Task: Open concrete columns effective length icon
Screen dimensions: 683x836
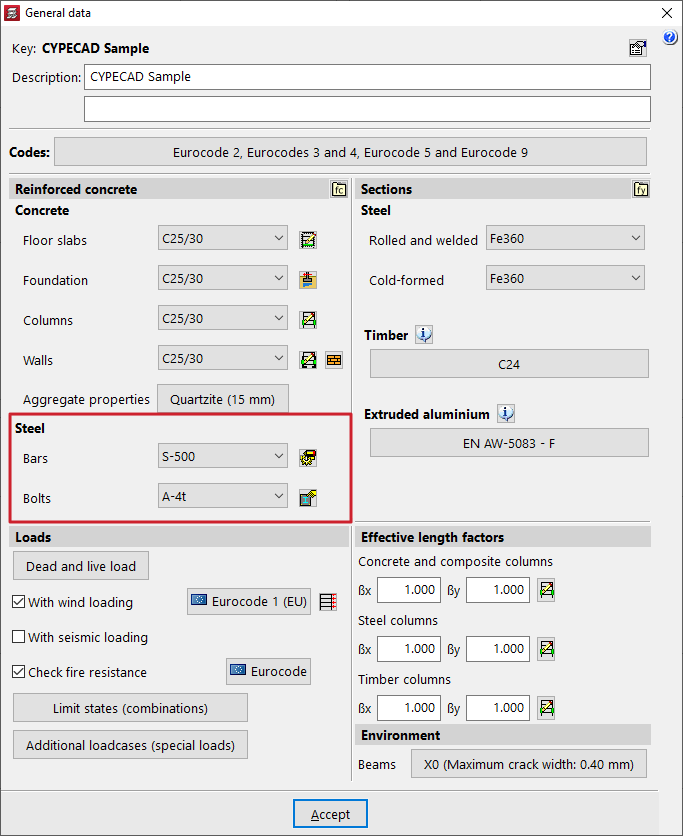Action: click(x=546, y=590)
